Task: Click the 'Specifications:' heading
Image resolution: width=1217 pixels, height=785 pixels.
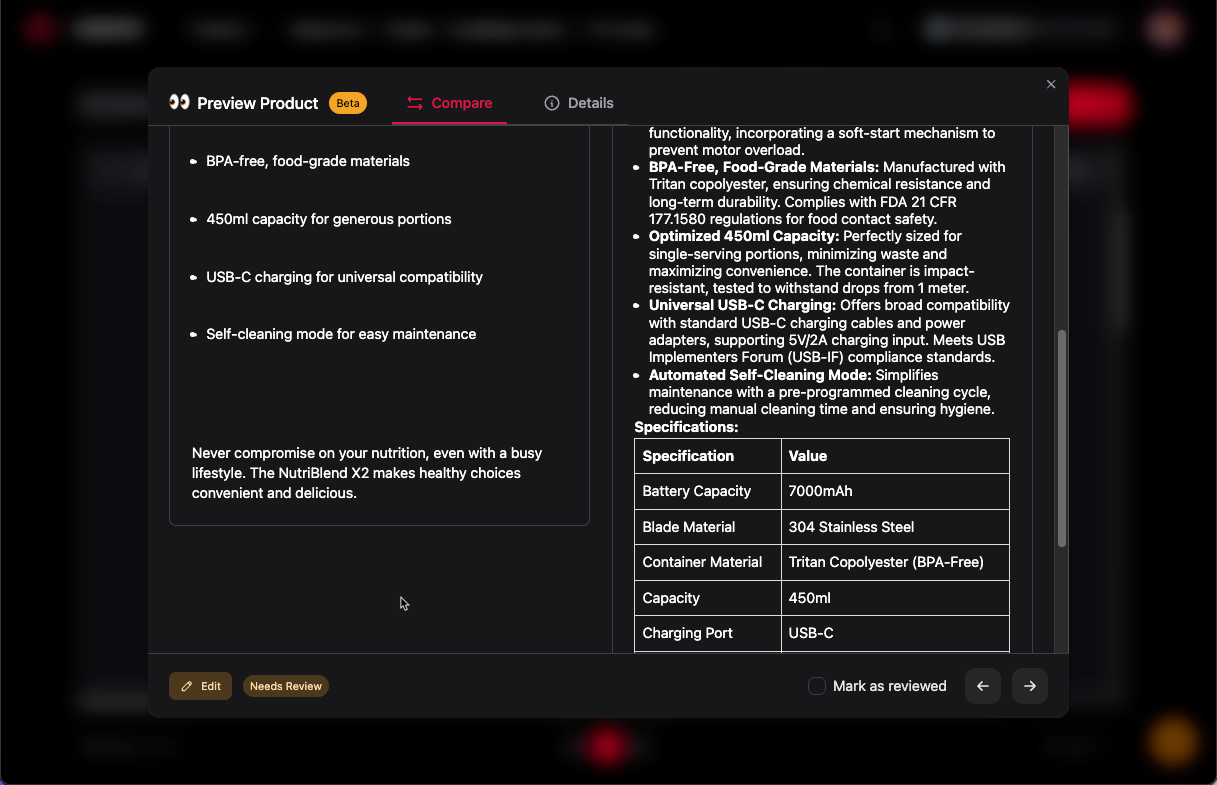Action: tap(686, 427)
